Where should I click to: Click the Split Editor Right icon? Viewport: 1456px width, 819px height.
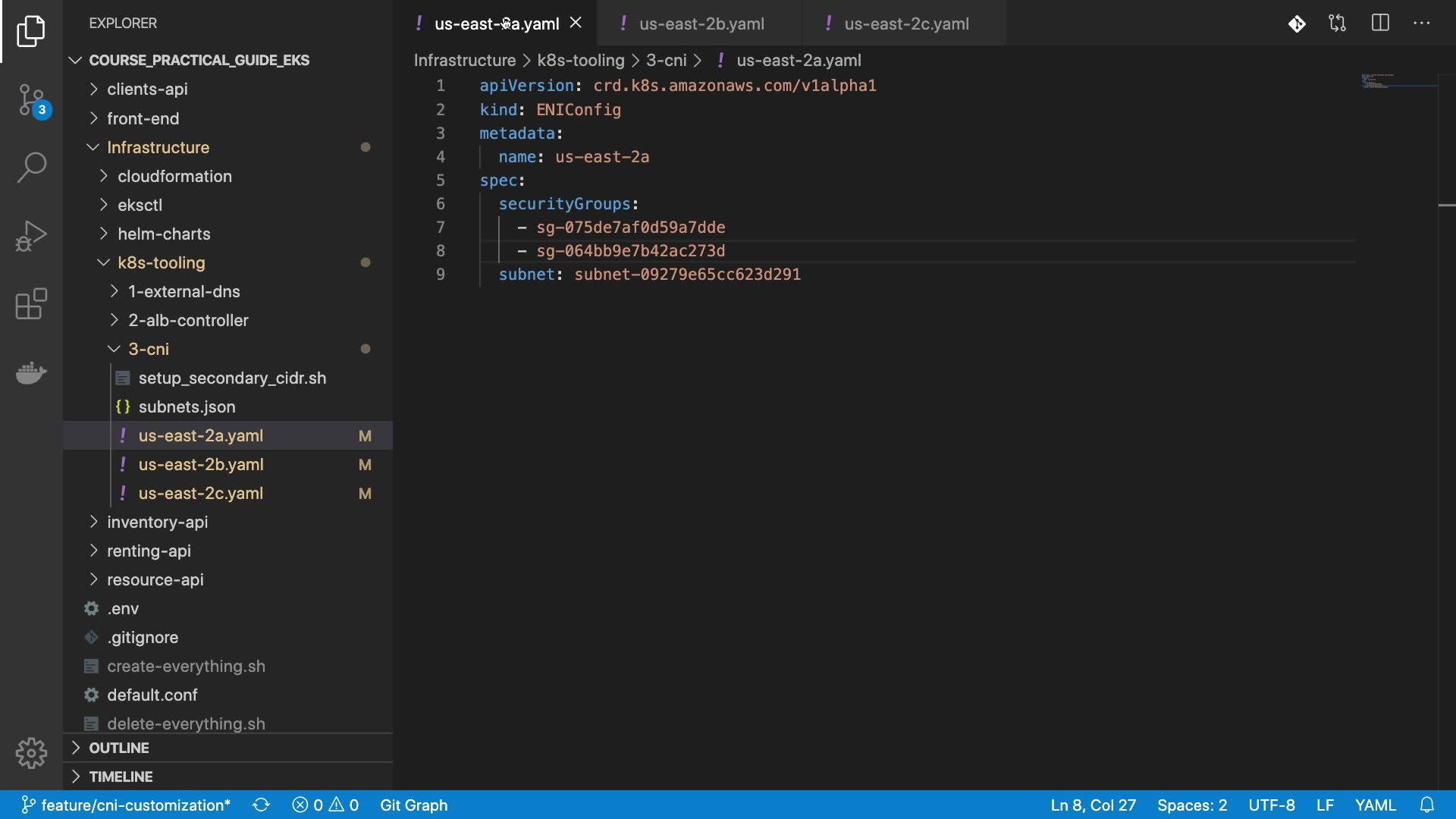click(x=1380, y=24)
